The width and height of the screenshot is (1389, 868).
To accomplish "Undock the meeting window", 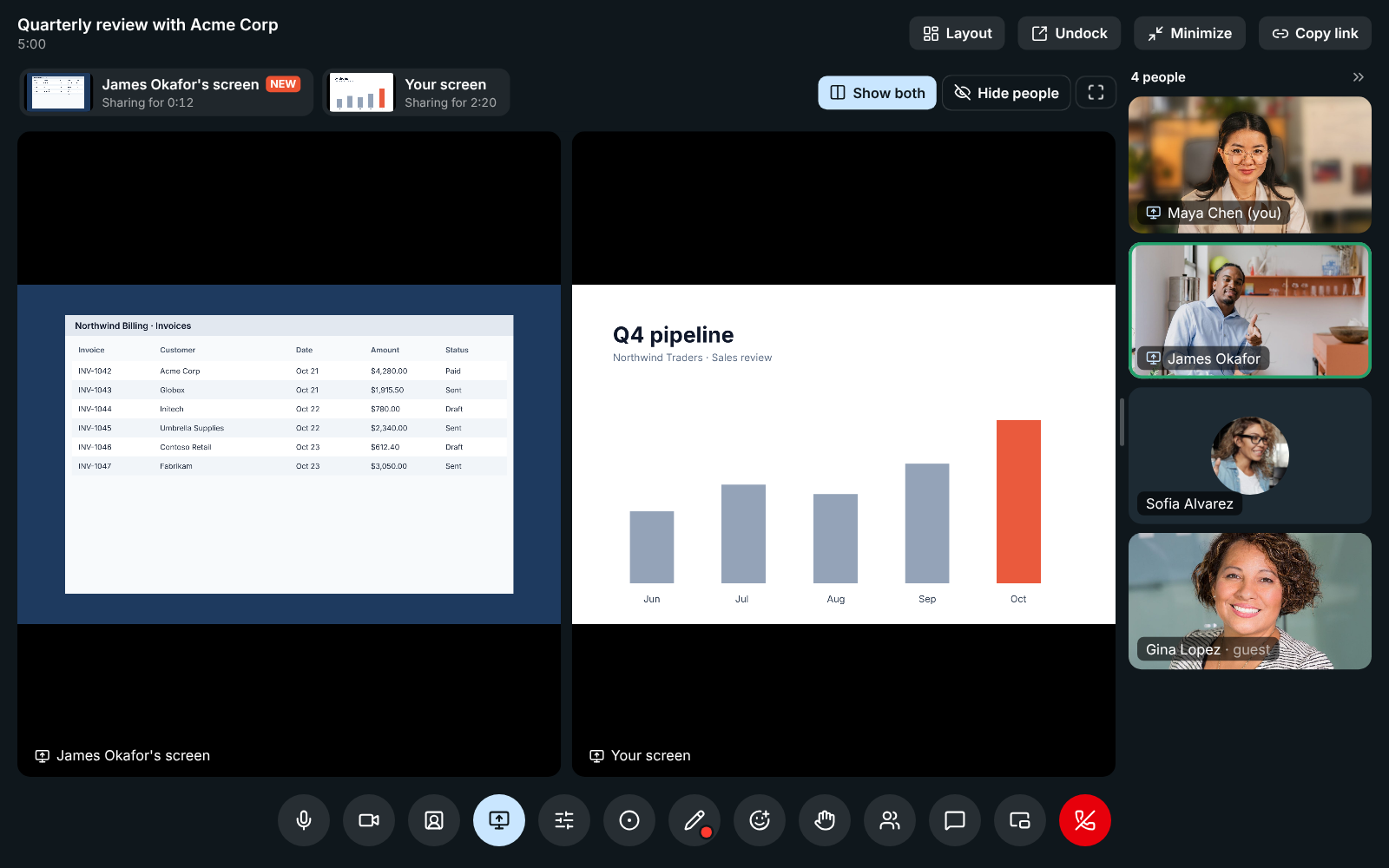I will click(x=1070, y=33).
